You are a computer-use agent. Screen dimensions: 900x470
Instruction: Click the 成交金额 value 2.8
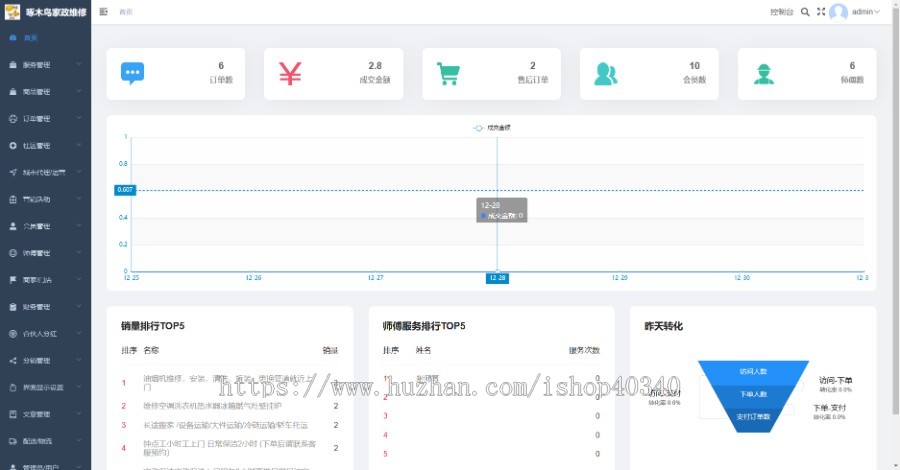(x=375, y=65)
